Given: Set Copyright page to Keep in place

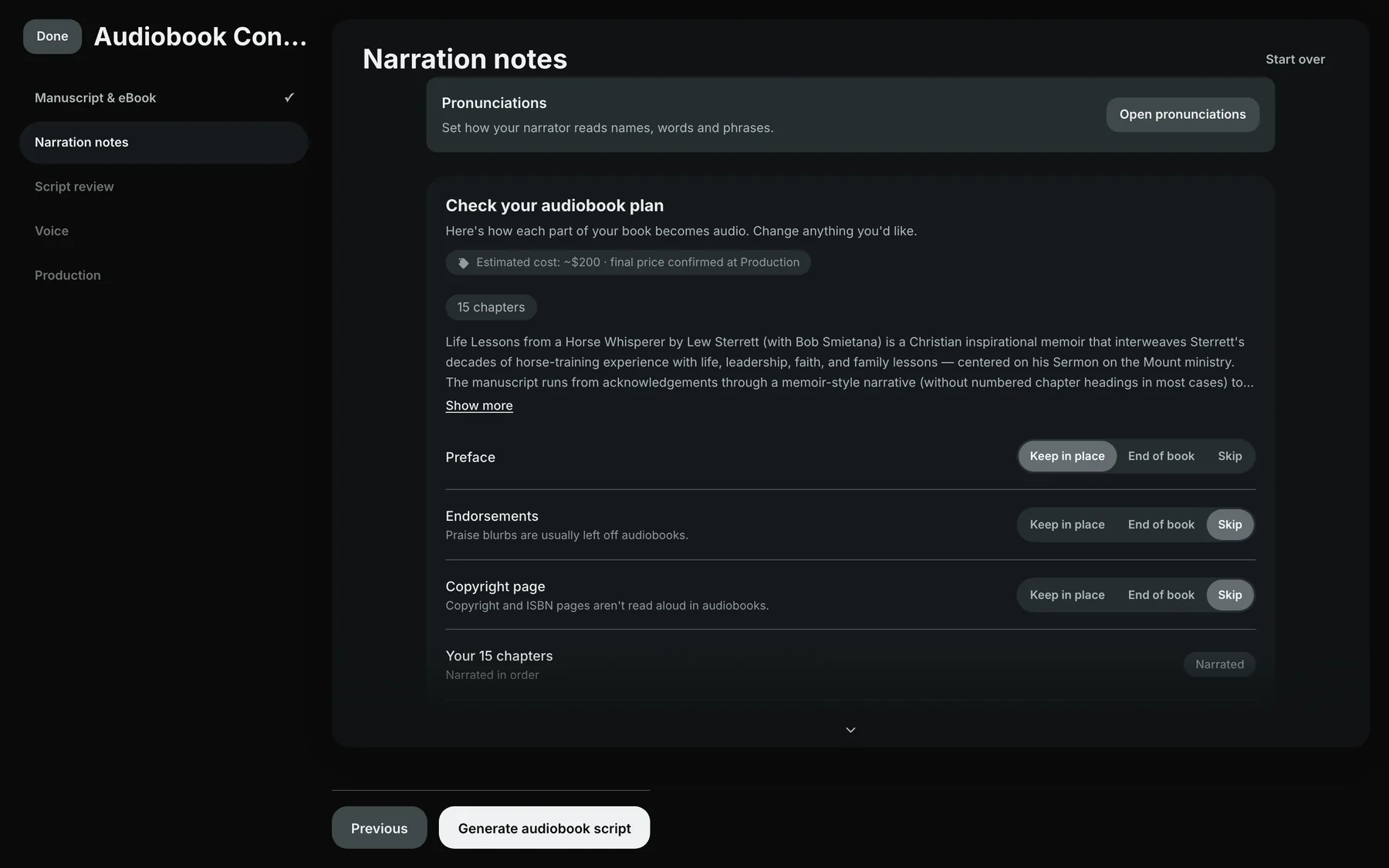Looking at the screenshot, I should [x=1067, y=595].
